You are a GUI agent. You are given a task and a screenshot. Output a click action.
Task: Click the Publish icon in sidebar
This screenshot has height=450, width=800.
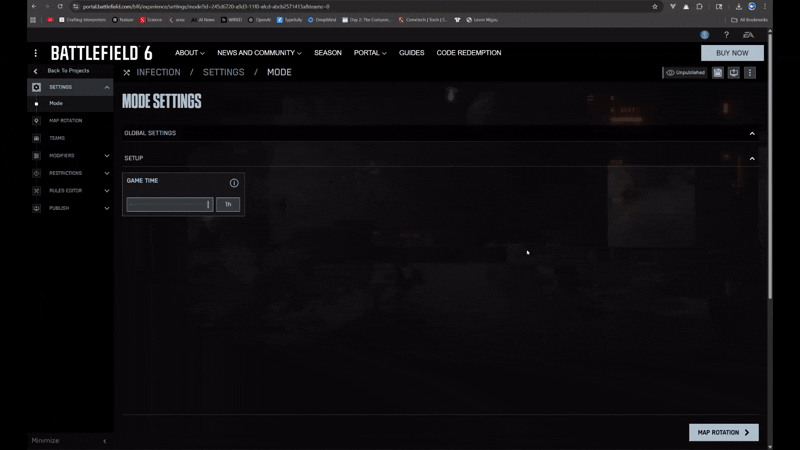[x=36, y=208]
